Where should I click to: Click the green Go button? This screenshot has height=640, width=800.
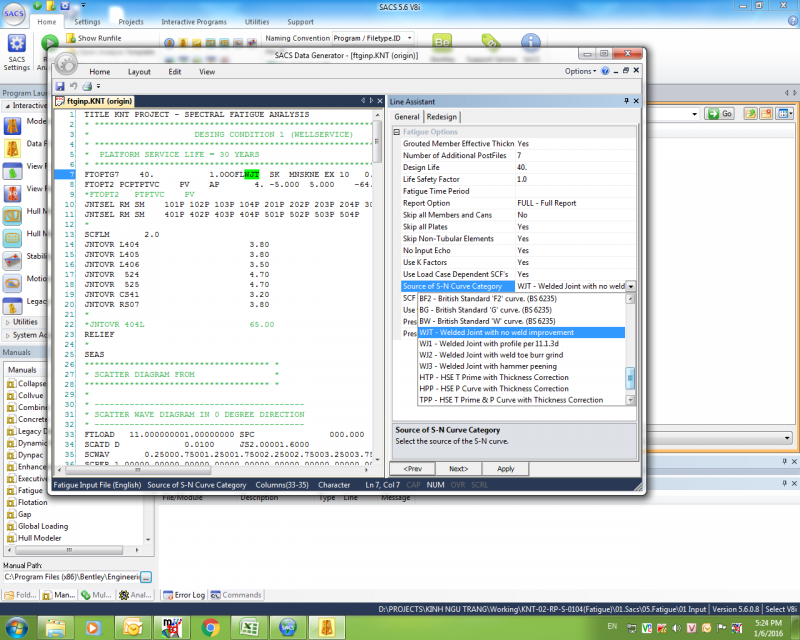coord(720,113)
